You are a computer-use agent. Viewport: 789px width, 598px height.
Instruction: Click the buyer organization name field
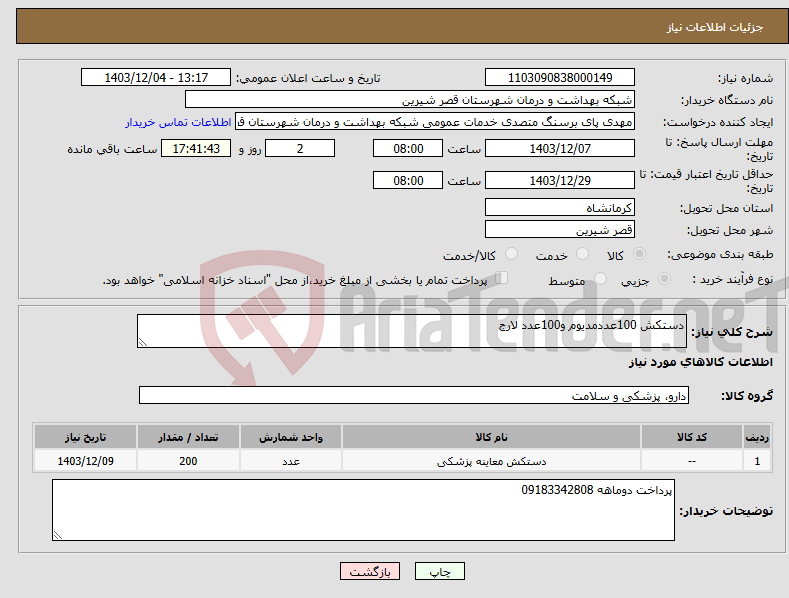tap(410, 100)
